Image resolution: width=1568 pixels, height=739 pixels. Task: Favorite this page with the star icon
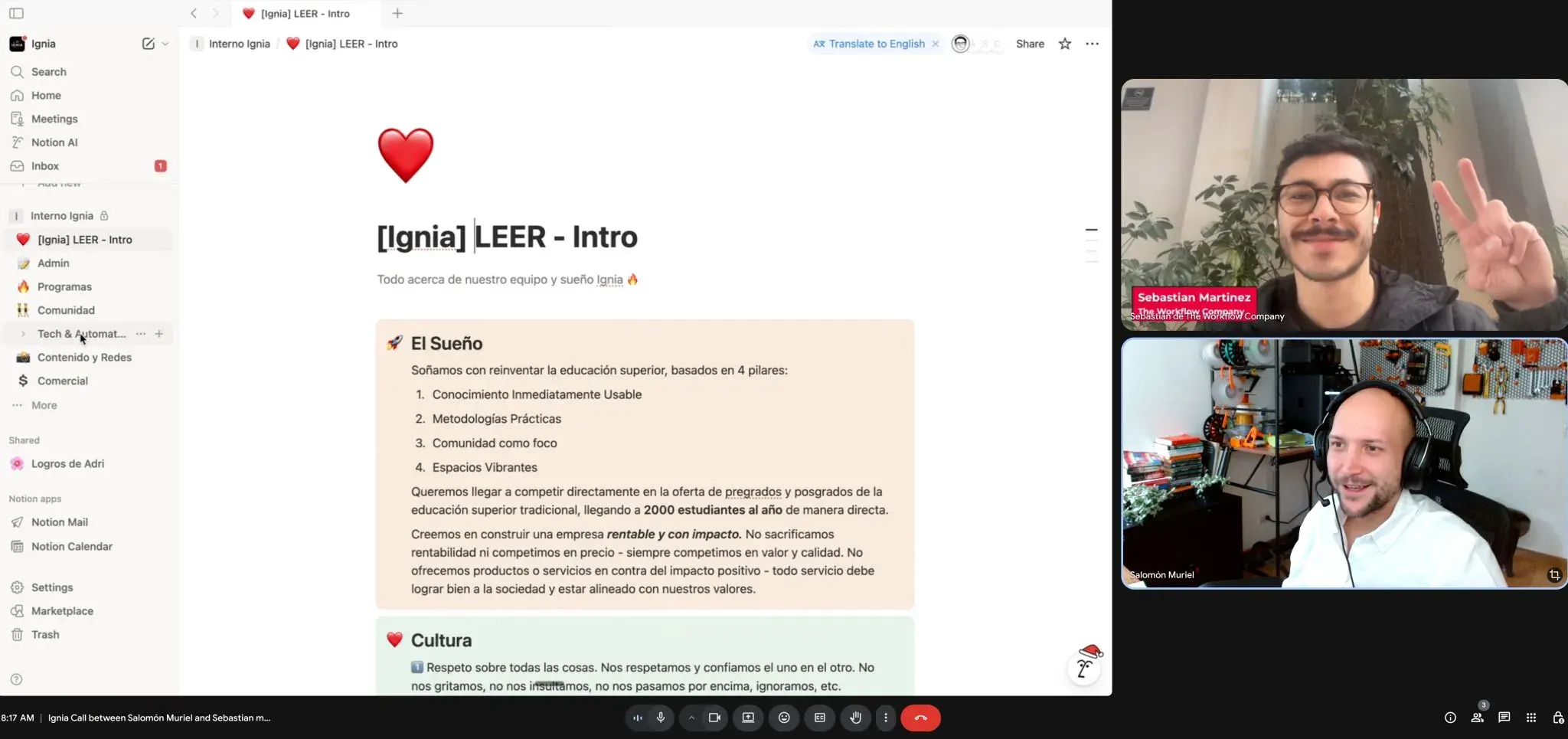pyautogui.click(x=1064, y=44)
